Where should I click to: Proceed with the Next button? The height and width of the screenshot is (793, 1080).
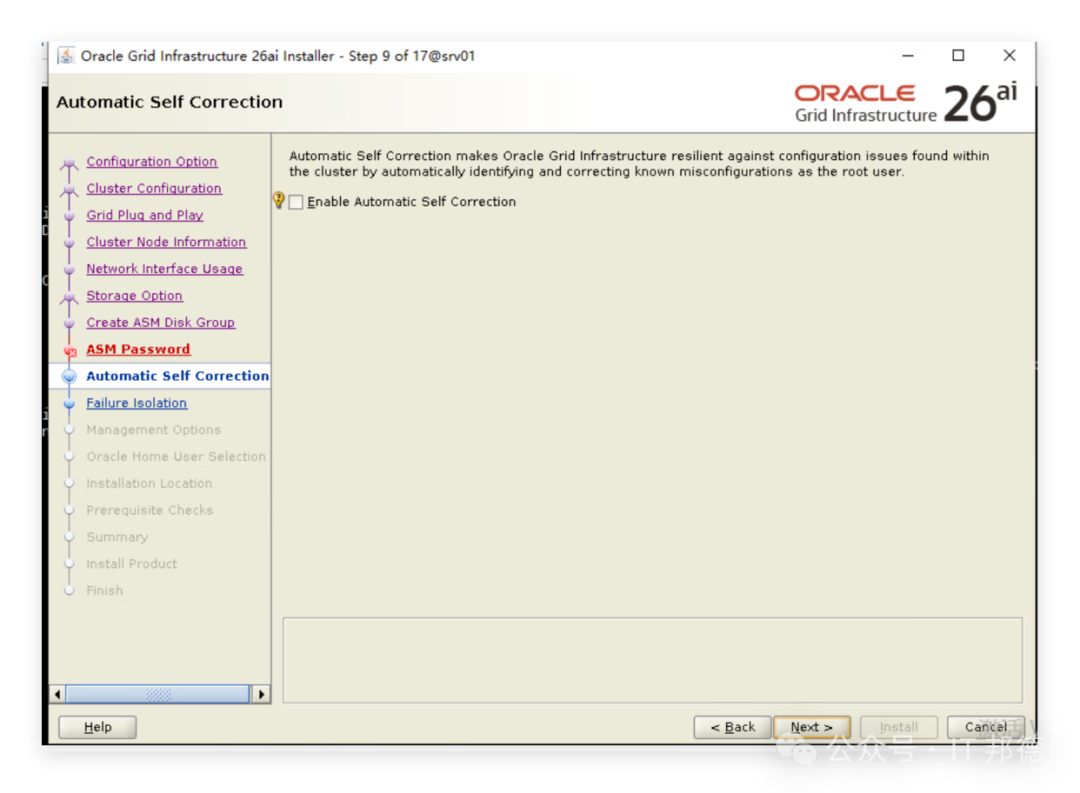812,727
